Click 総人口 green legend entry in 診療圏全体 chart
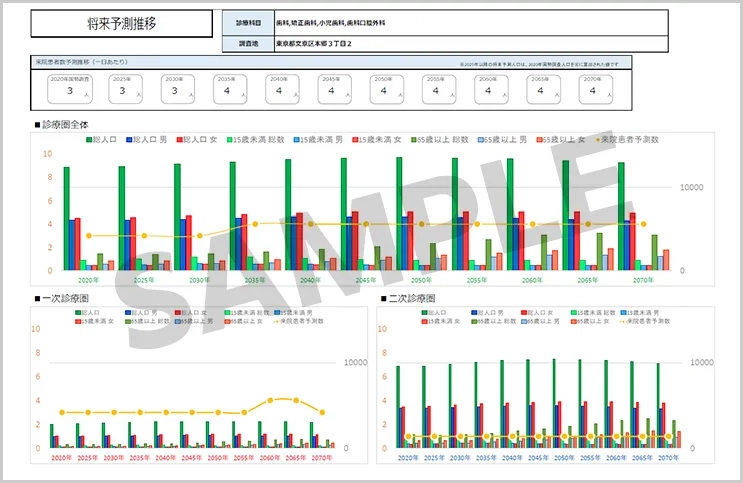The height and width of the screenshot is (483, 743). pos(101,140)
